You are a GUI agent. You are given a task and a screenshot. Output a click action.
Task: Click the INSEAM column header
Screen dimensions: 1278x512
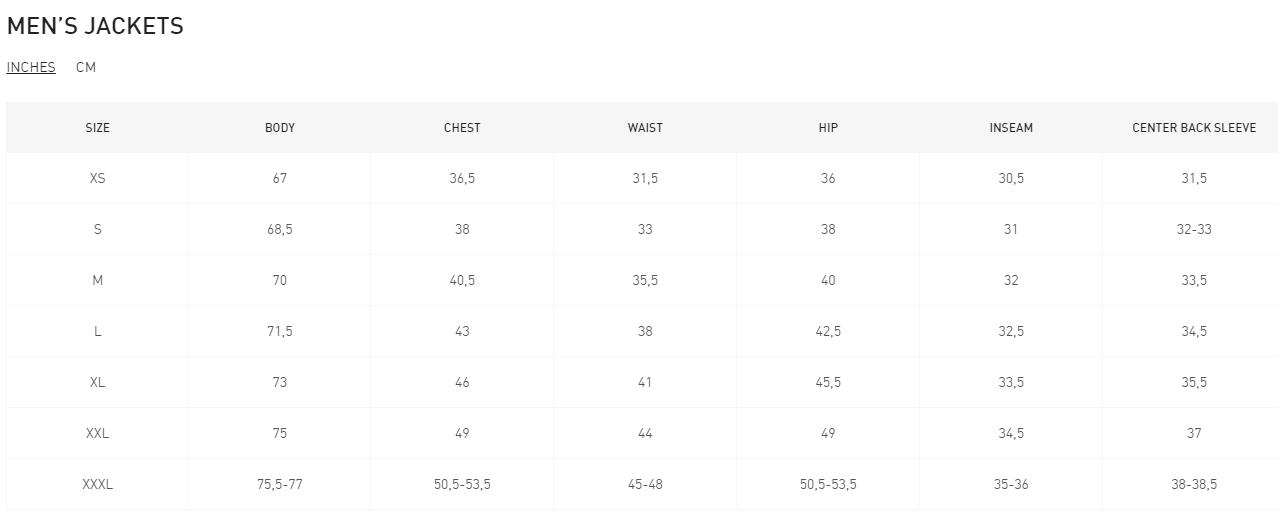(x=1011, y=128)
